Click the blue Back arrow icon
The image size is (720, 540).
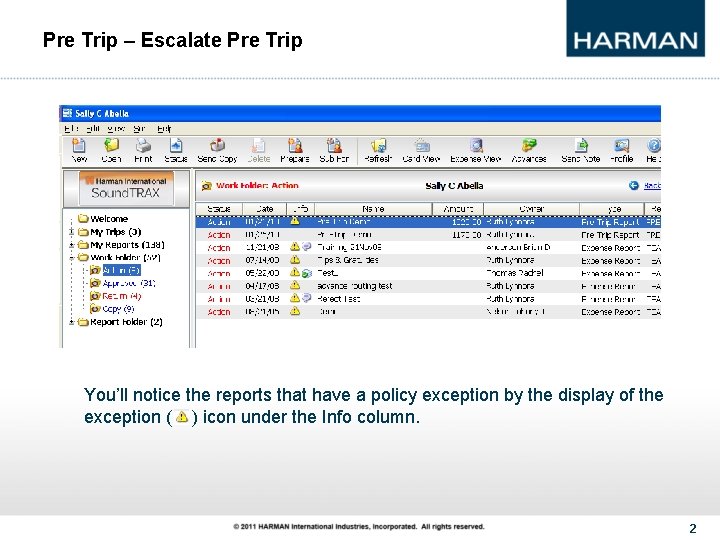[x=634, y=186]
